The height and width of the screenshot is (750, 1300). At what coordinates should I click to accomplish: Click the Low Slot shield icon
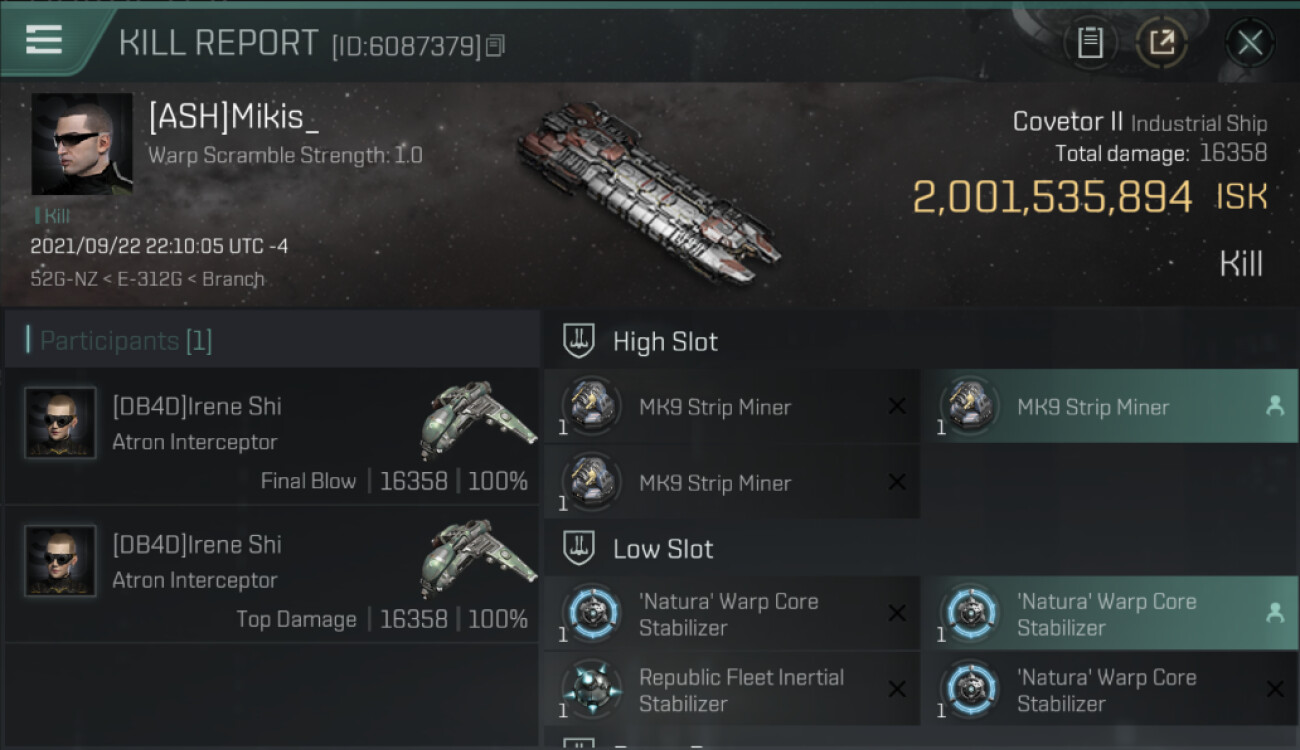click(580, 548)
